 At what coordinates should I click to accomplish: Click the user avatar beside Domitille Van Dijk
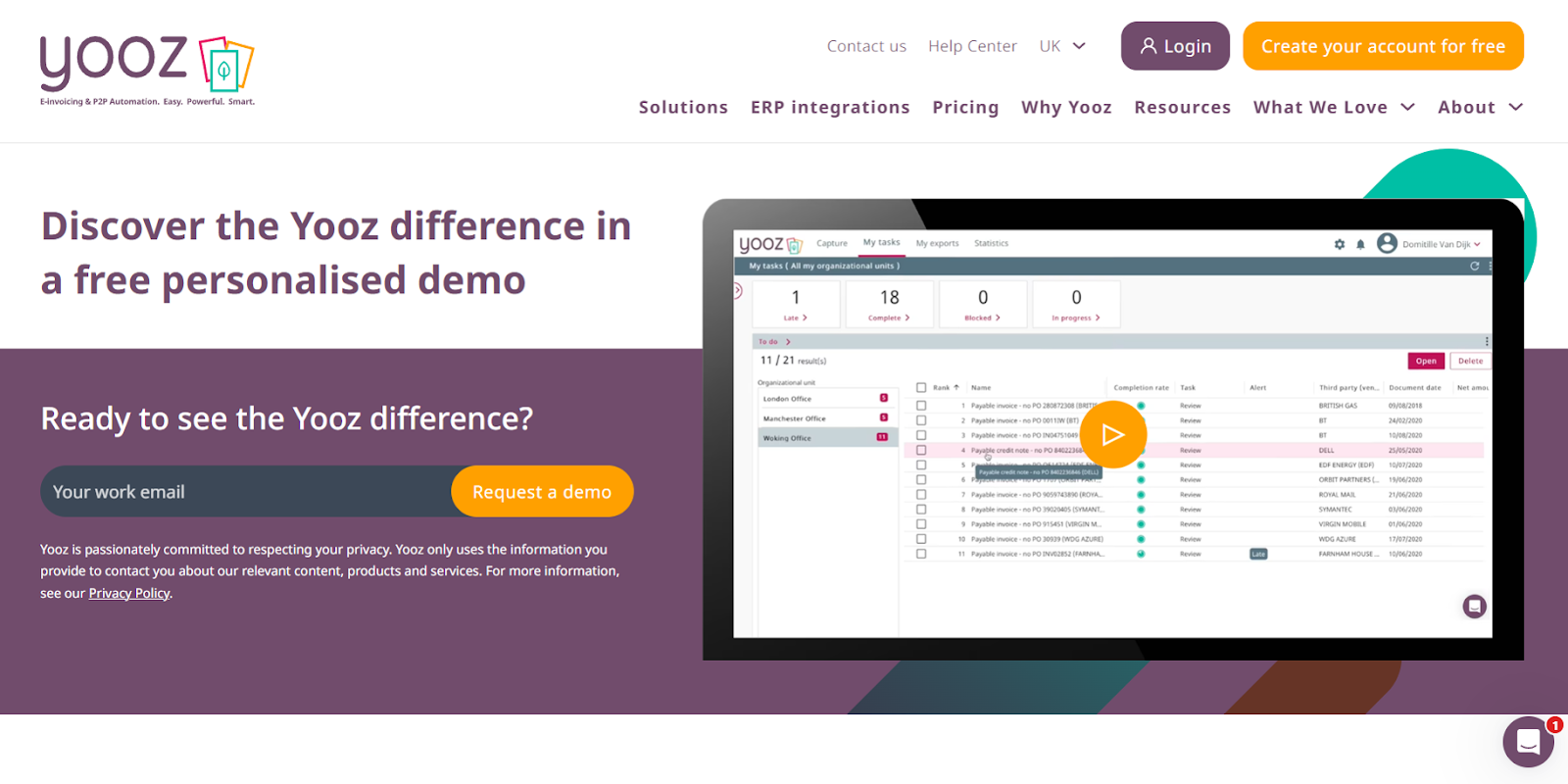(1387, 243)
